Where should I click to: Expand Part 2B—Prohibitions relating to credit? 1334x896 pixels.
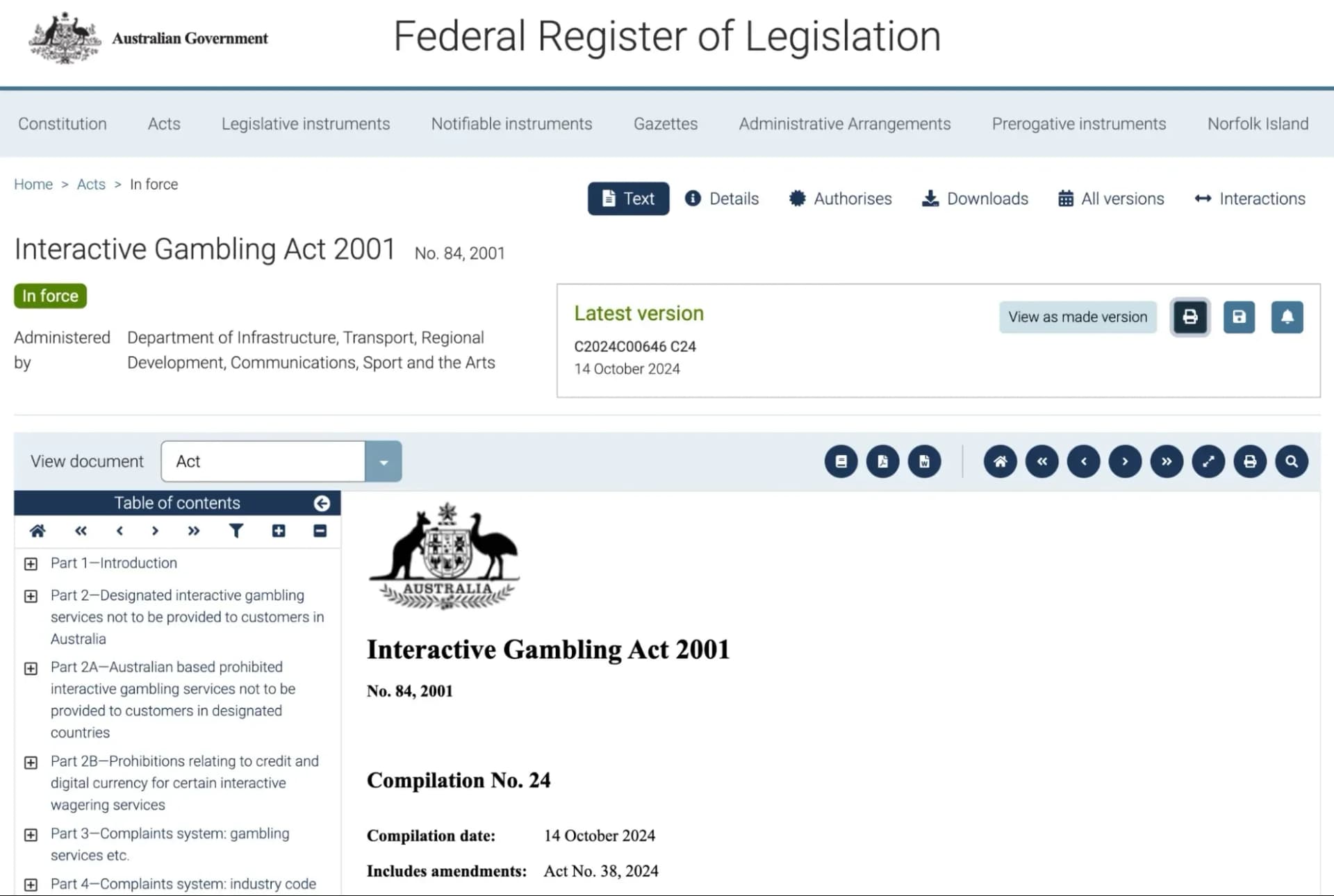coord(31,763)
